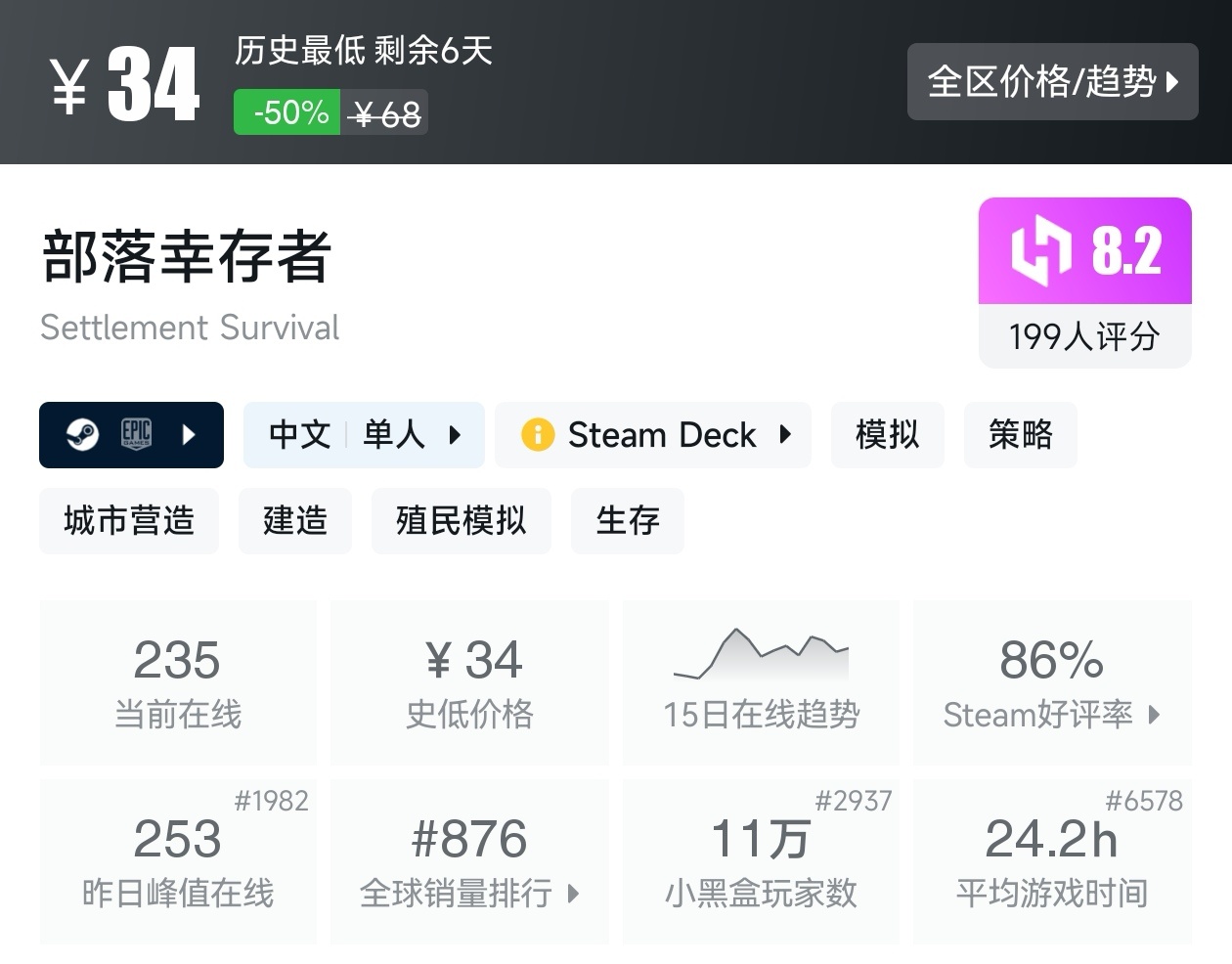Open the 建造 tag

coord(294,520)
